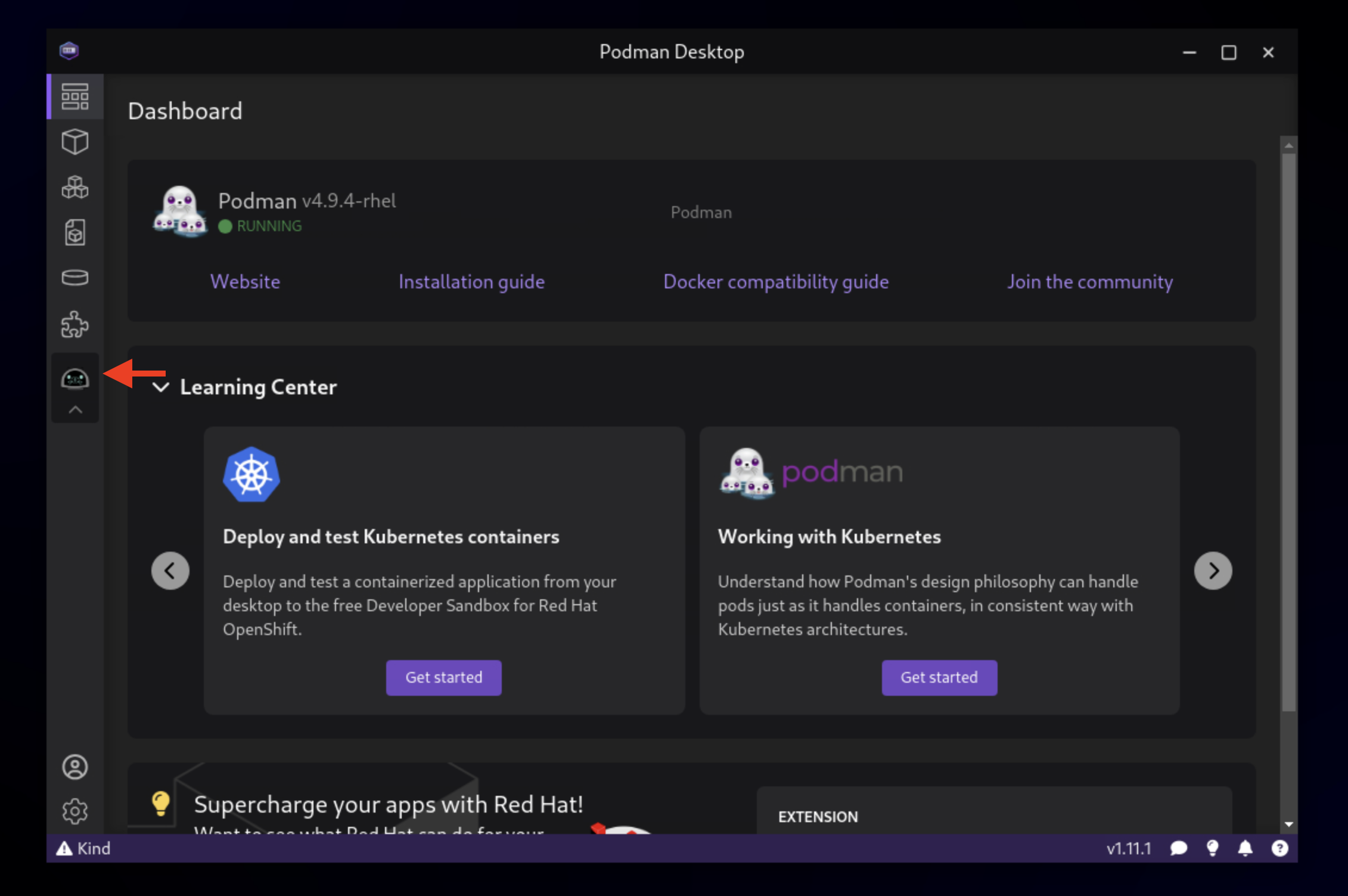Open the Containers cube icon in sidebar
The image size is (1348, 896).
tap(75, 142)
